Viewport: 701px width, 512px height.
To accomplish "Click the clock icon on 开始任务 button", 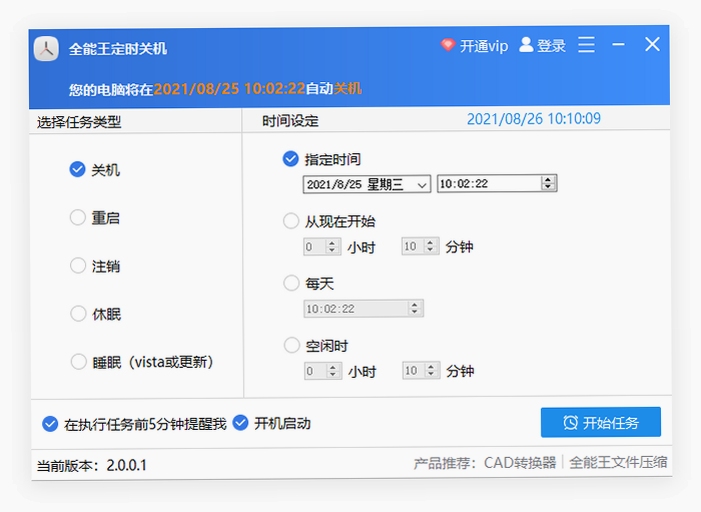I will [570, 423].
